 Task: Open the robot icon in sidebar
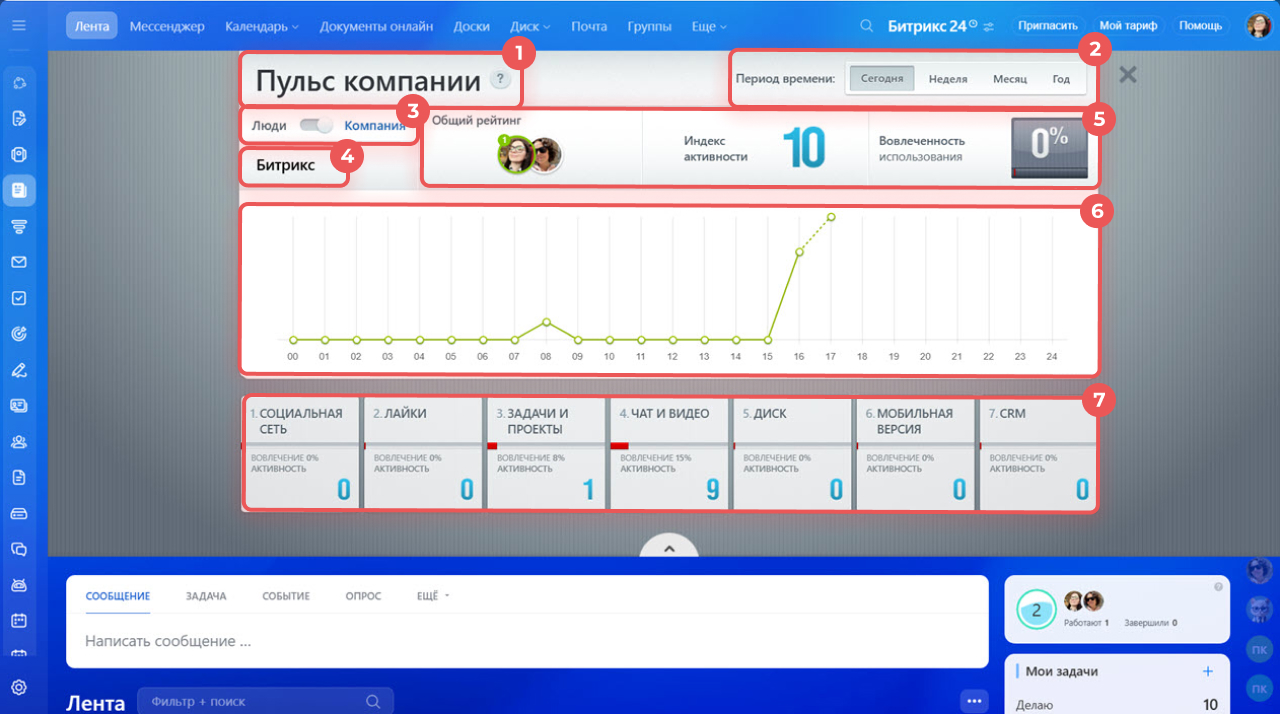coord(19,584)
